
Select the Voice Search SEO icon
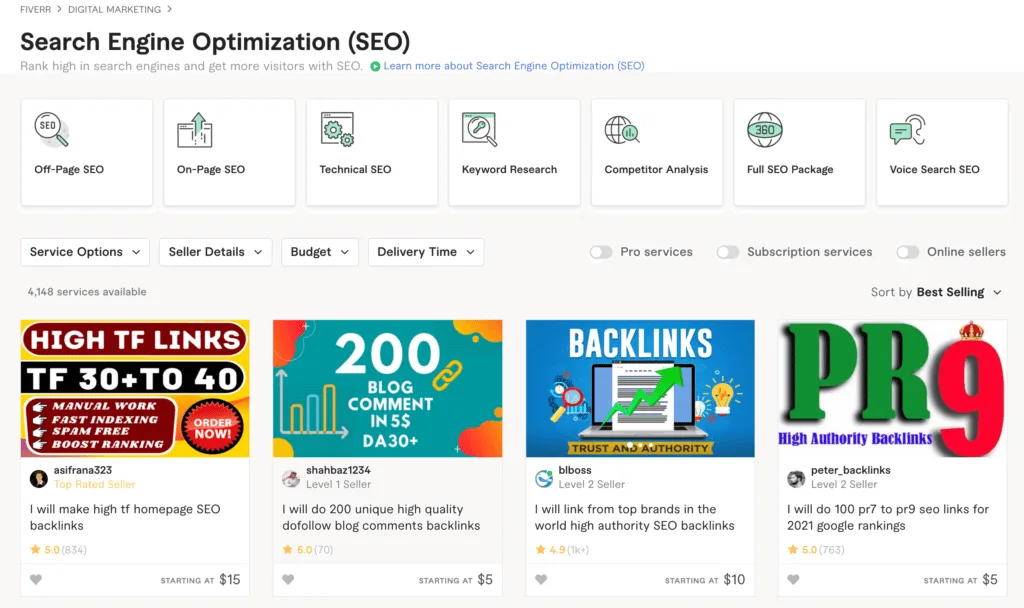click(x=907, y=130)
